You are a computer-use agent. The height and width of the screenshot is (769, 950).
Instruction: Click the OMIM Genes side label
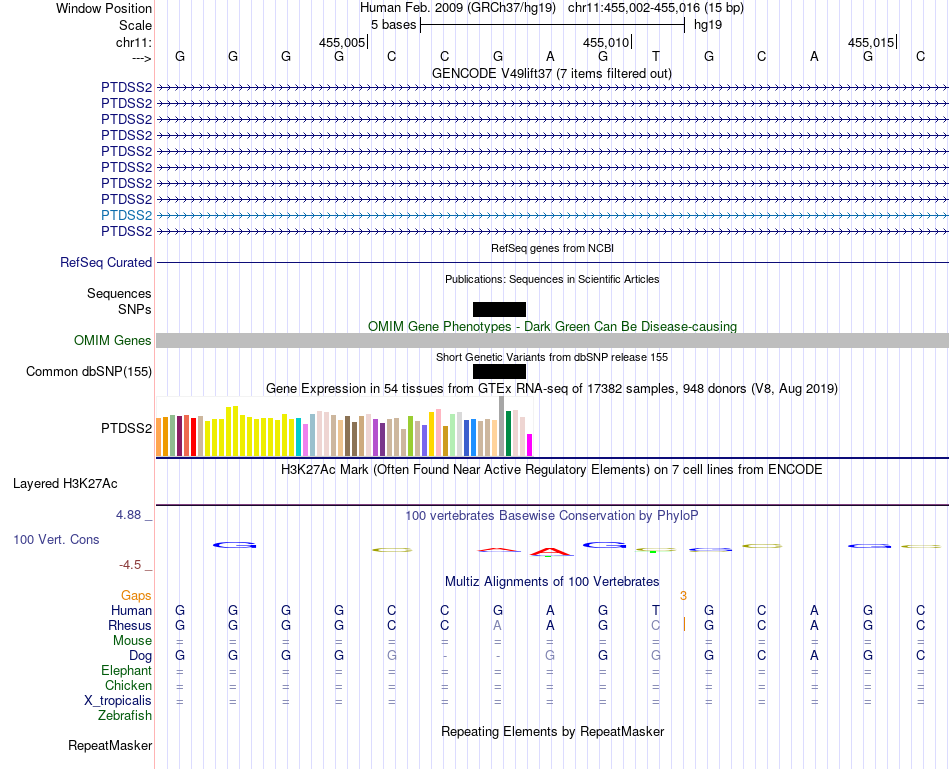pyautogui.click(x=112, y=341)
